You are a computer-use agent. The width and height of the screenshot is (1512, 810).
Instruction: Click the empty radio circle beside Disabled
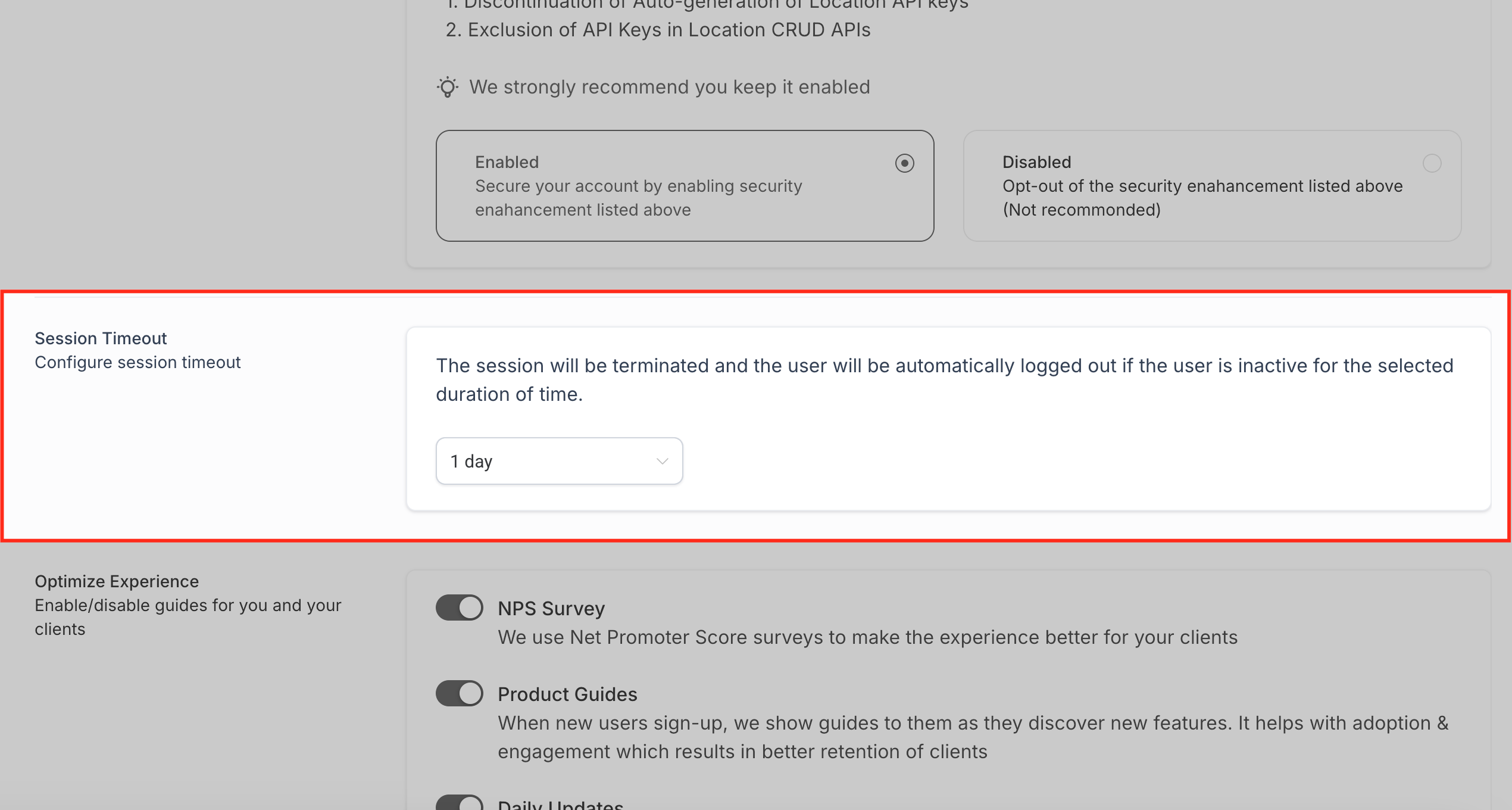[x=1433, y=163]
